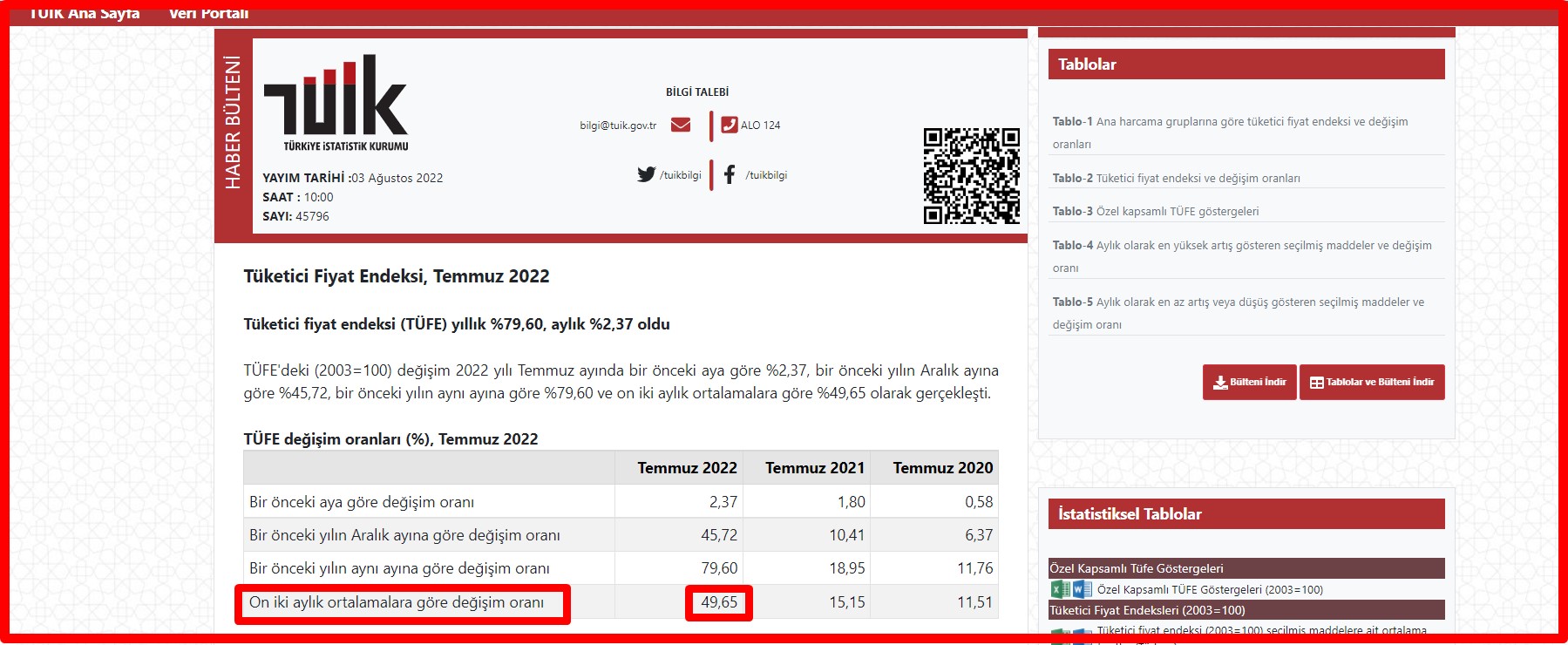Click Özel Kapsamlı TÜFE Göstergeleri (2003=100) link
The height and width of the screenshot is (645, 1568).
pos(1210,590)
